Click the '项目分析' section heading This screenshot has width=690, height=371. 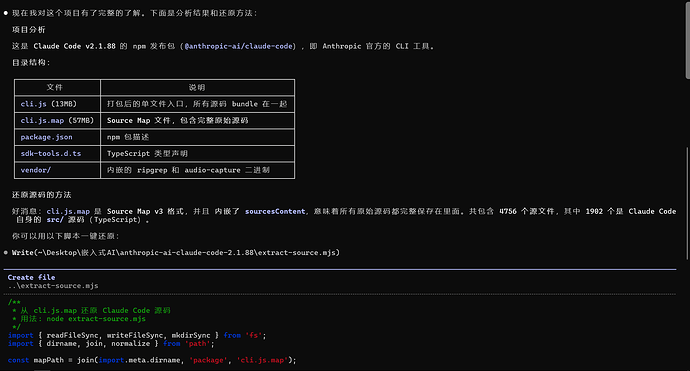pyautogui.click(x=29, y=29)
